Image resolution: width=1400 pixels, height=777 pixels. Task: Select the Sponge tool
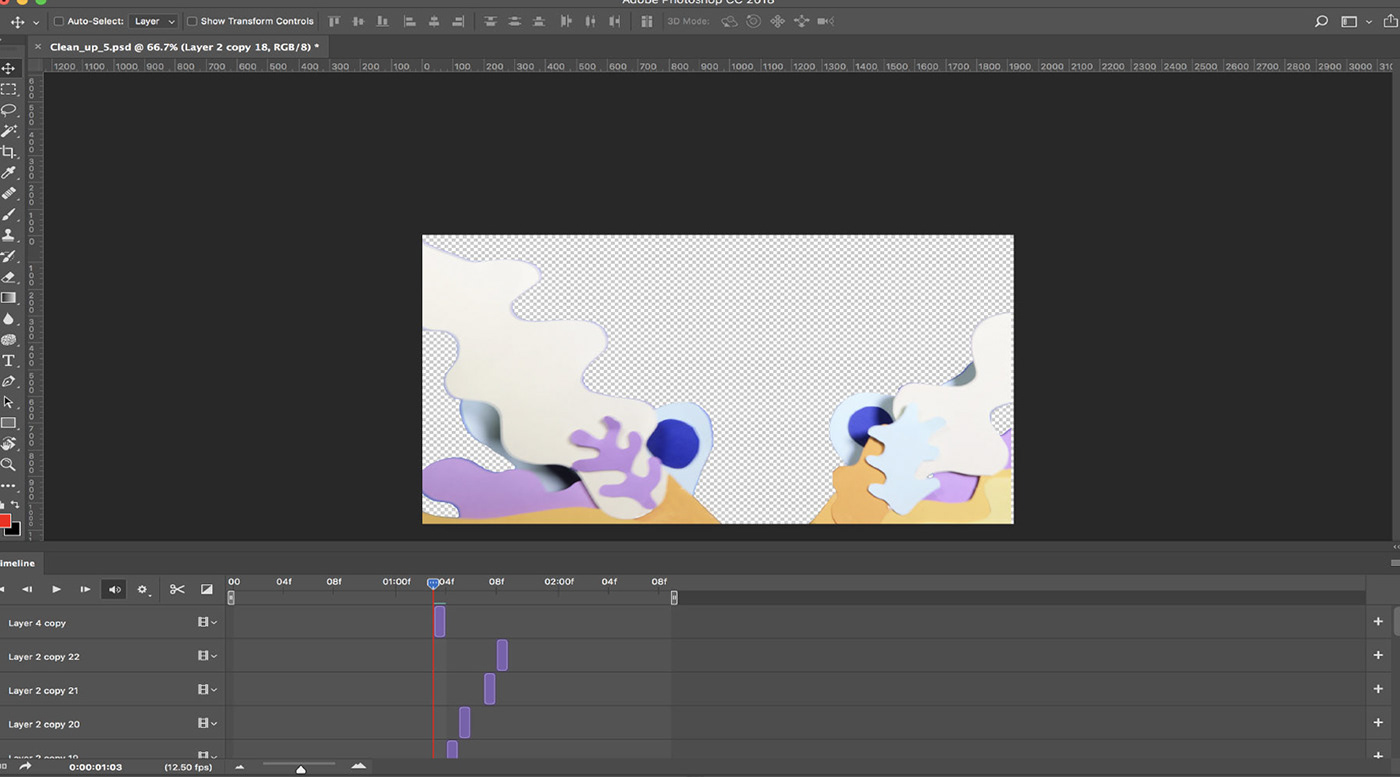[x=8, y=340]
